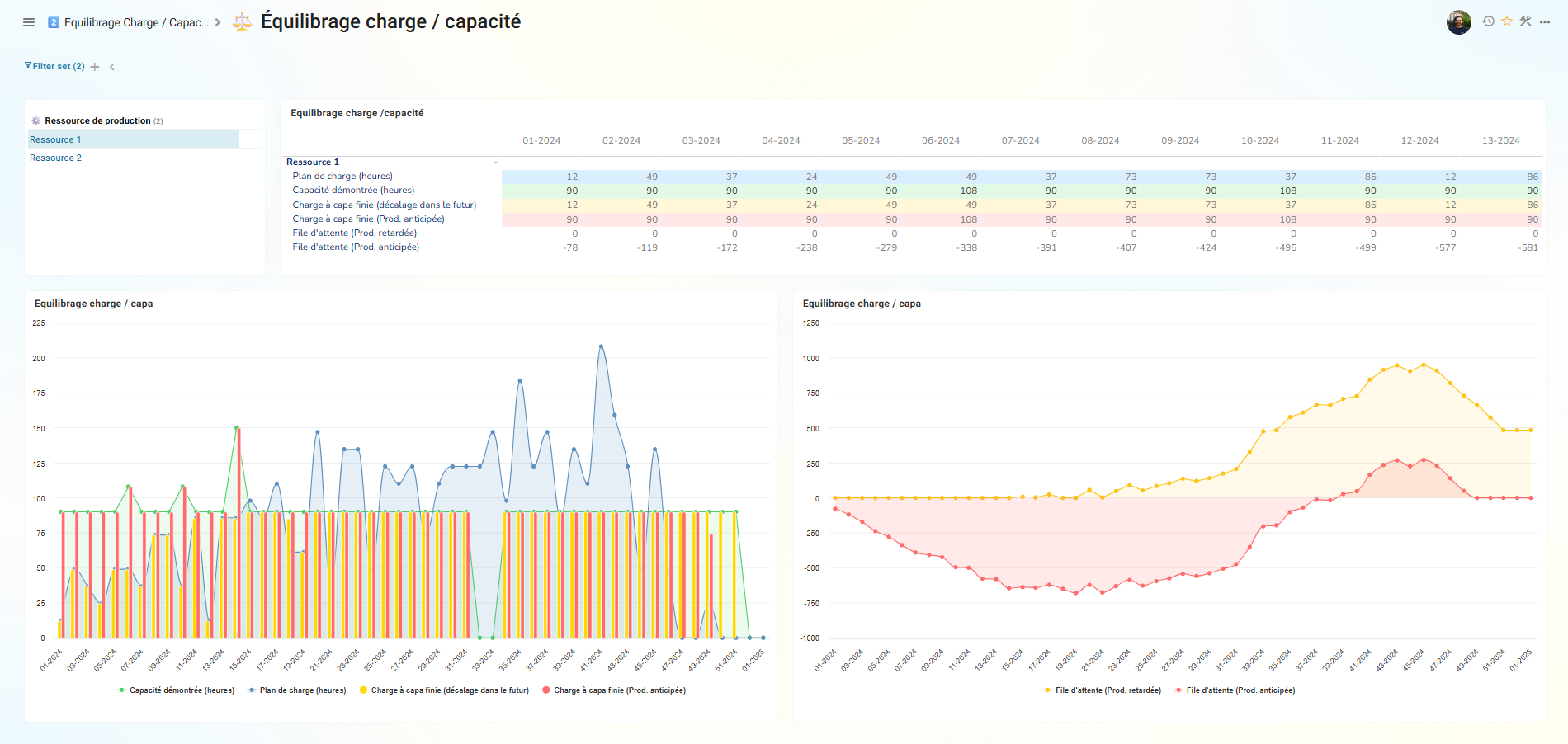Toggle Capacité démontrée (heures) legend series
Viewport: 1568px width, 744px height.
pyautogui.click(x=176, y=690)
